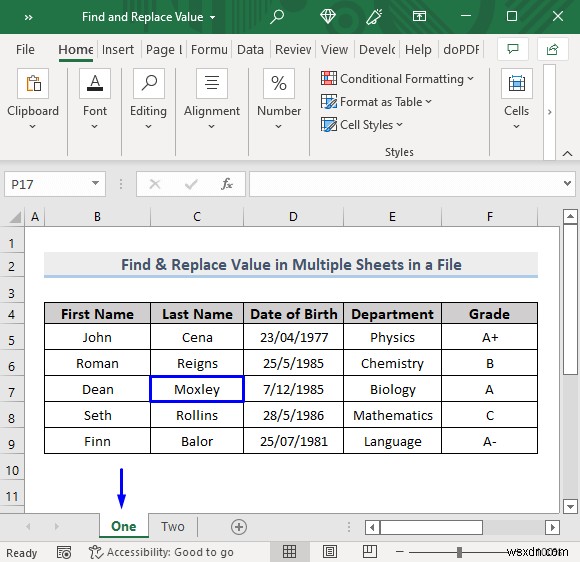Open the Cells group icon
Viewport: 580px width, 562px height.
tap(517, 84)
